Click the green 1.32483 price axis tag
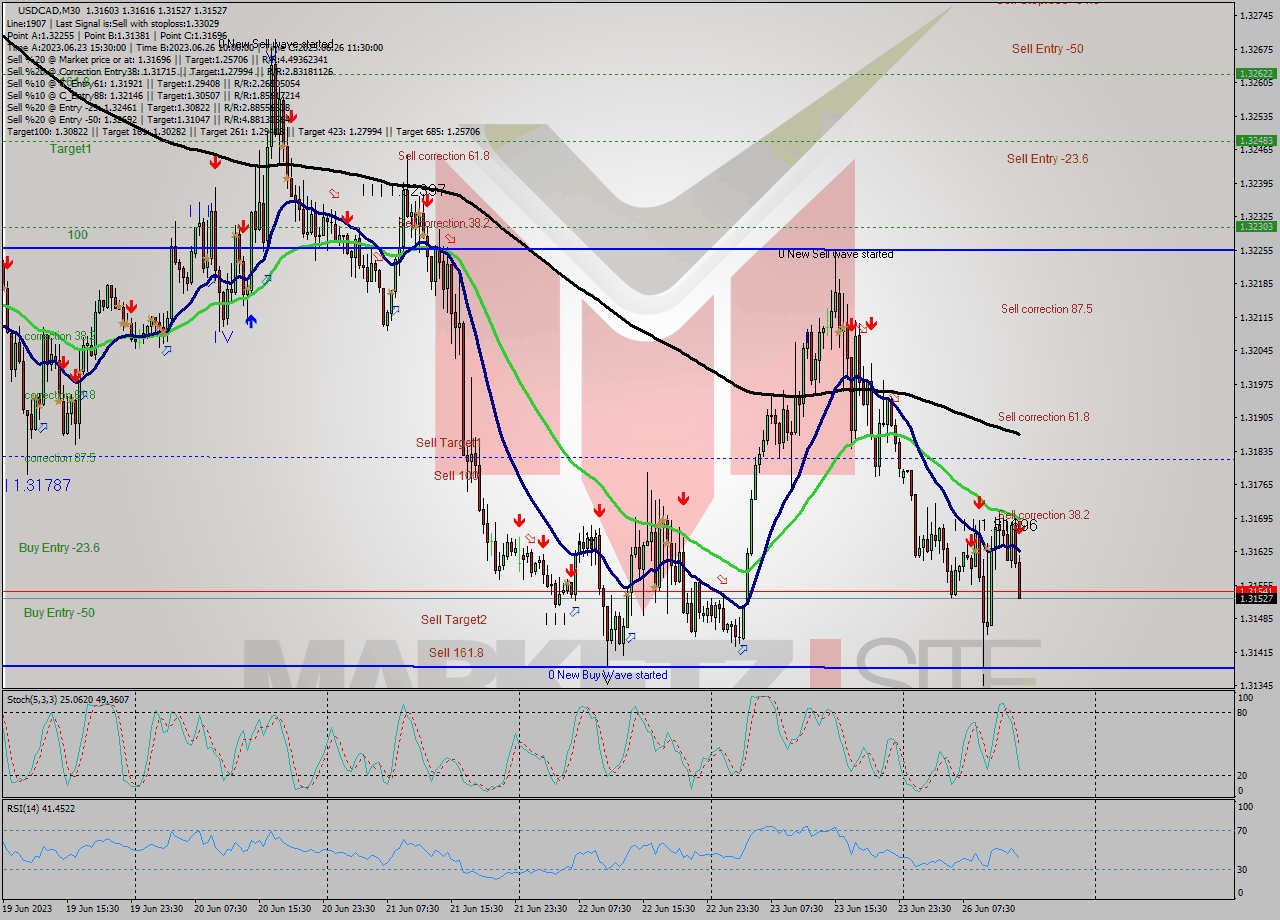Screen dimensions: 1280x920 [1255, 141]
